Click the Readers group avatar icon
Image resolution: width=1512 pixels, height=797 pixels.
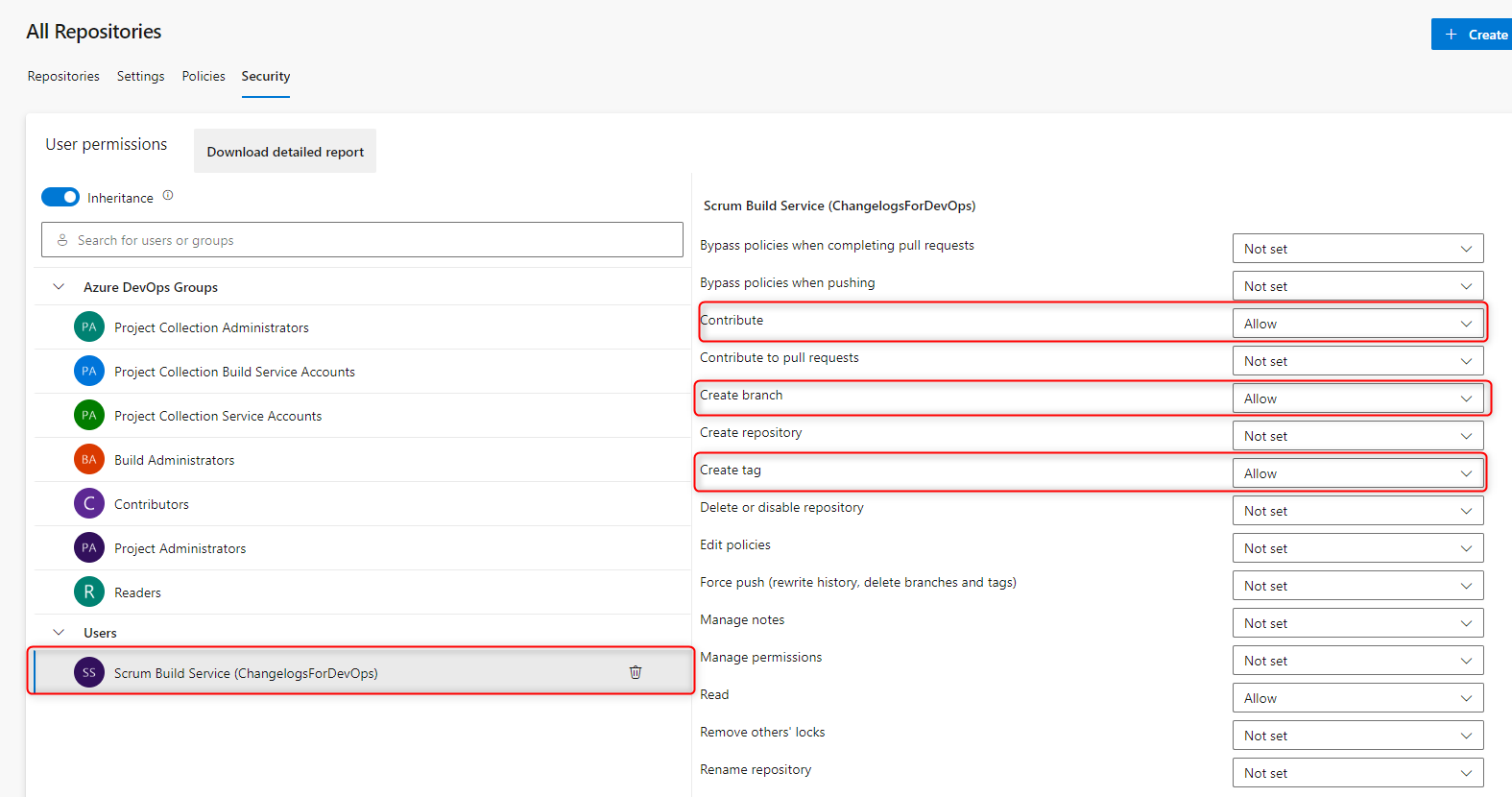[89, 592]
